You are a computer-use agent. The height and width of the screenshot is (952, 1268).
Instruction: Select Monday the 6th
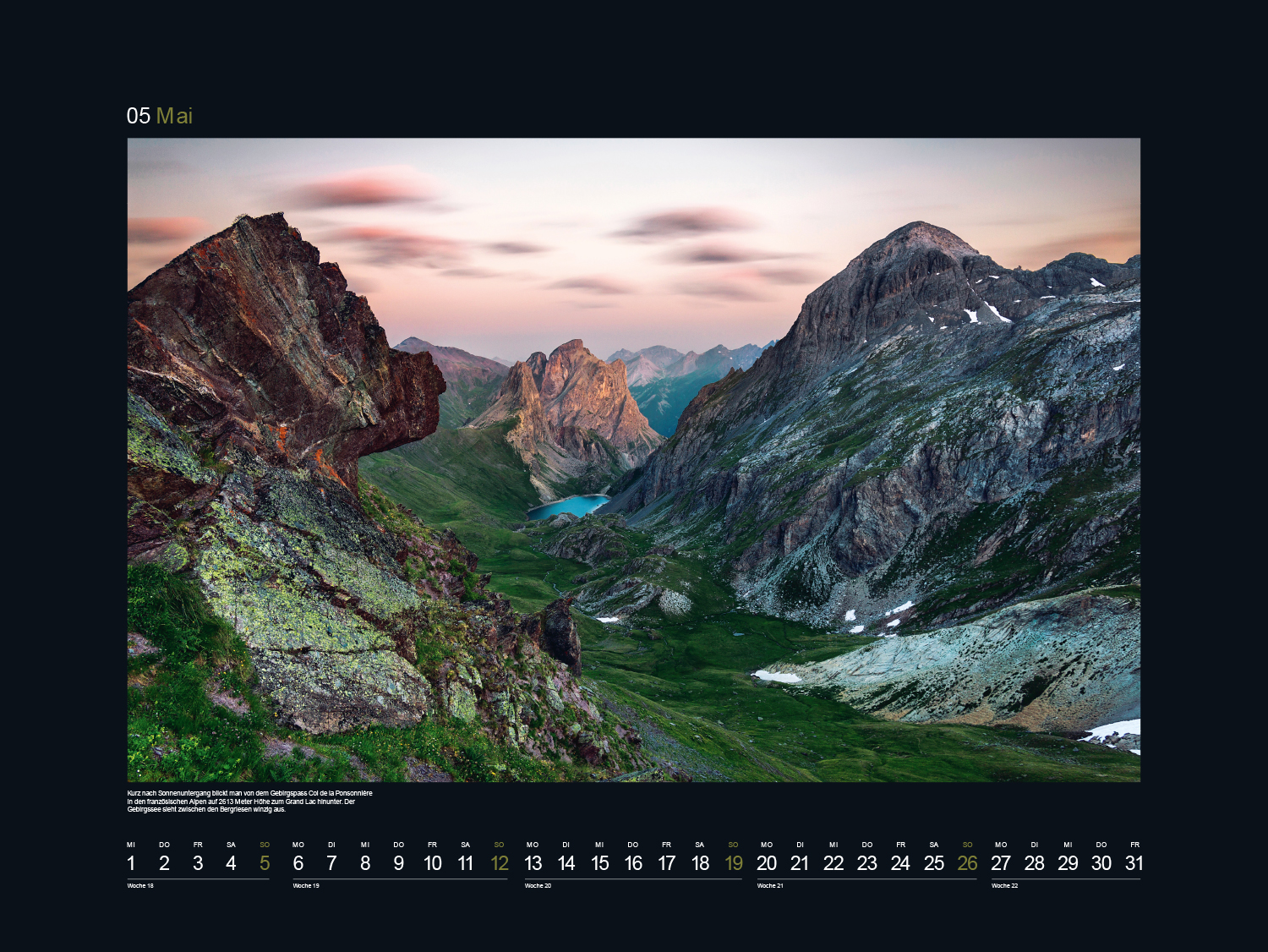click(x=298, y=863)
